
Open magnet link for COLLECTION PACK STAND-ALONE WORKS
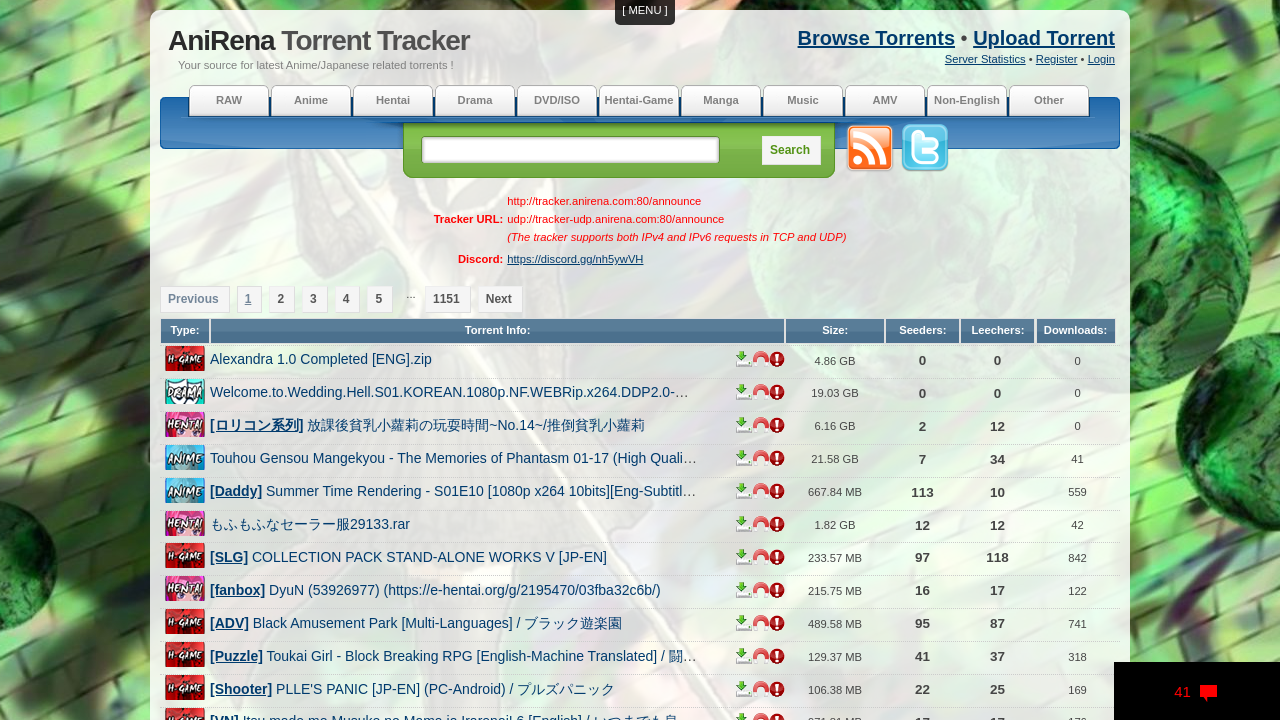pyautogui.click(x=761, y=557)
